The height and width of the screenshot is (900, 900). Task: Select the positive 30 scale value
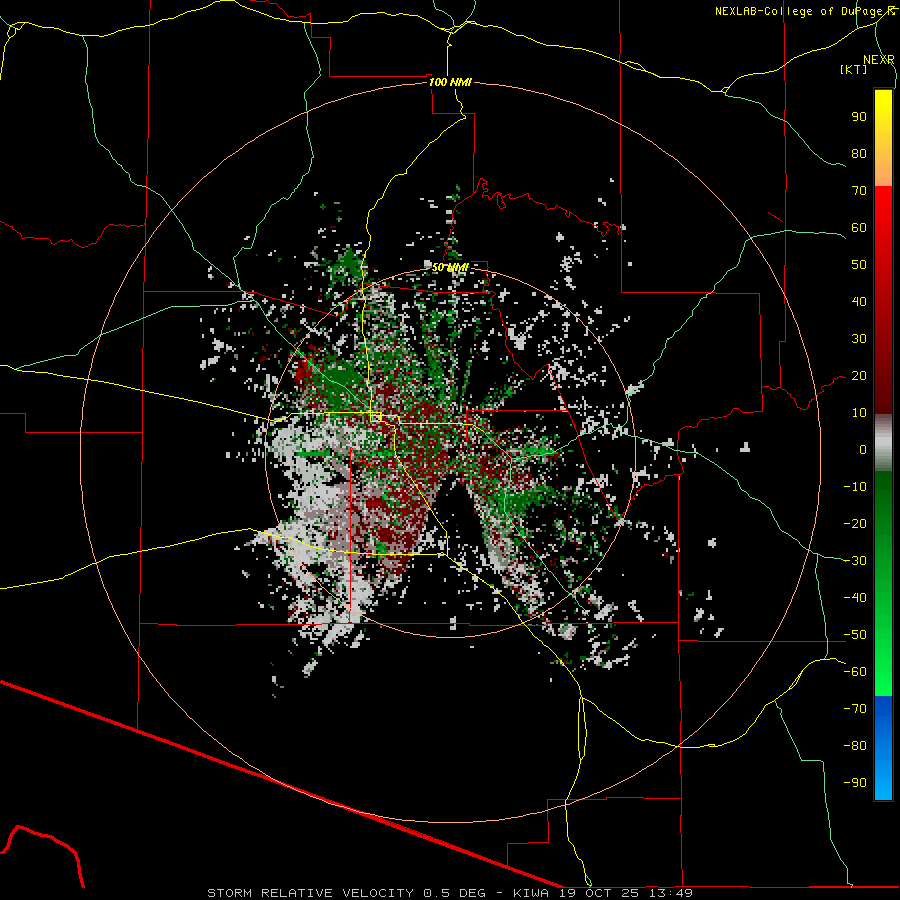859,339
